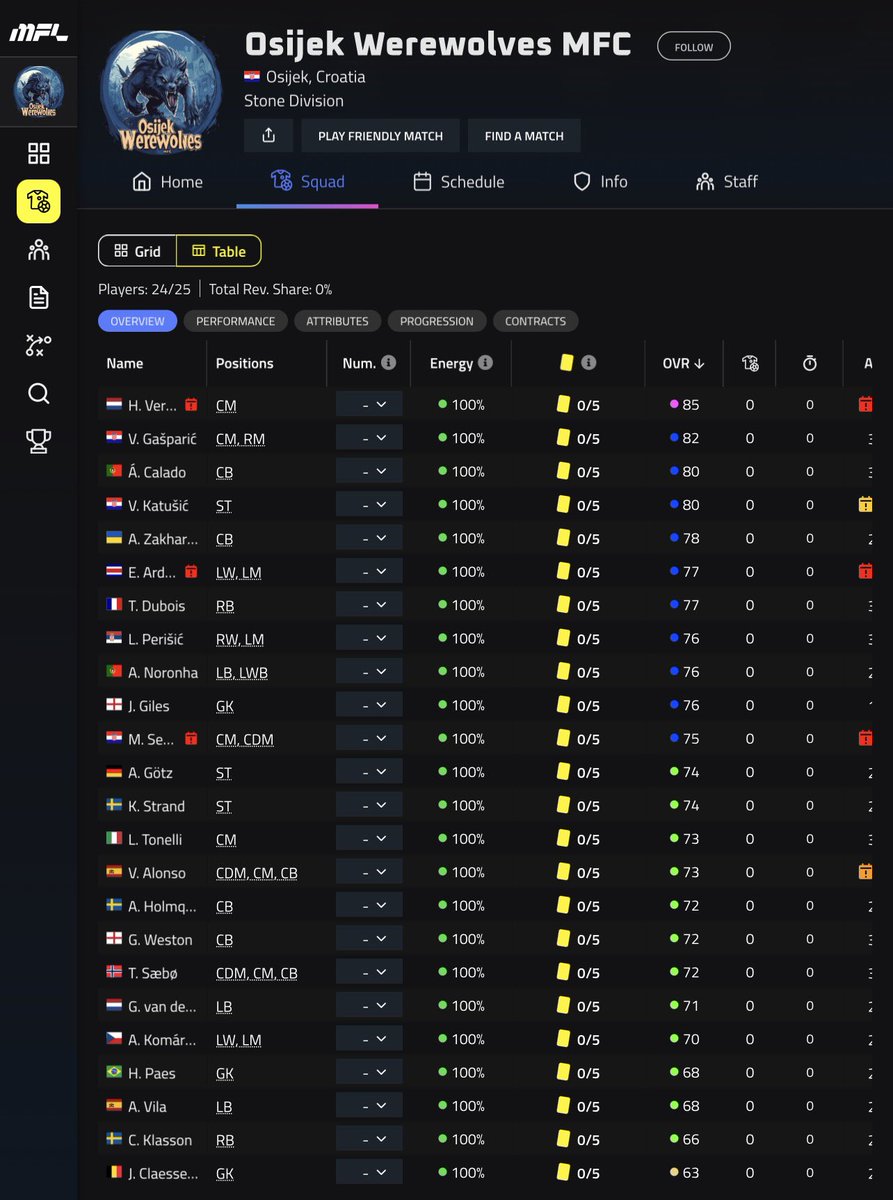This screenshot has height=1200, width=893.
Task: Click player name L. Perišić
Action: click(x=156, y=639)
